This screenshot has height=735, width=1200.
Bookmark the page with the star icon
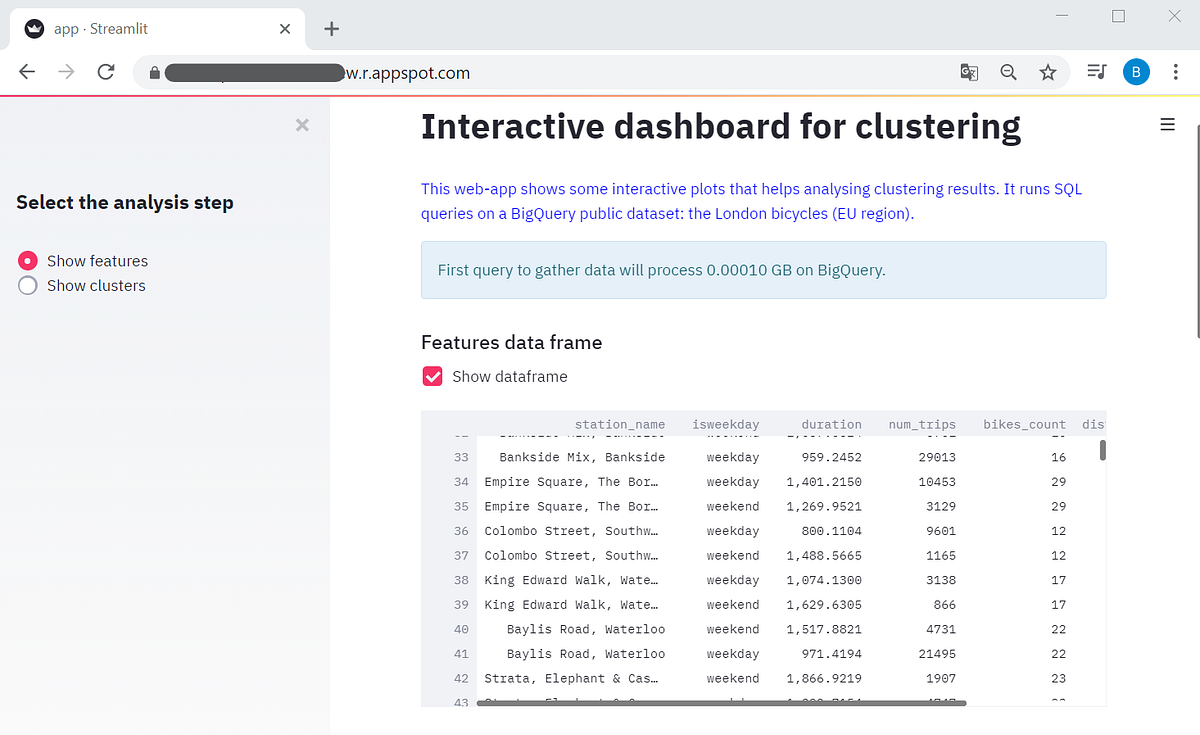(x=1048, y=72)
